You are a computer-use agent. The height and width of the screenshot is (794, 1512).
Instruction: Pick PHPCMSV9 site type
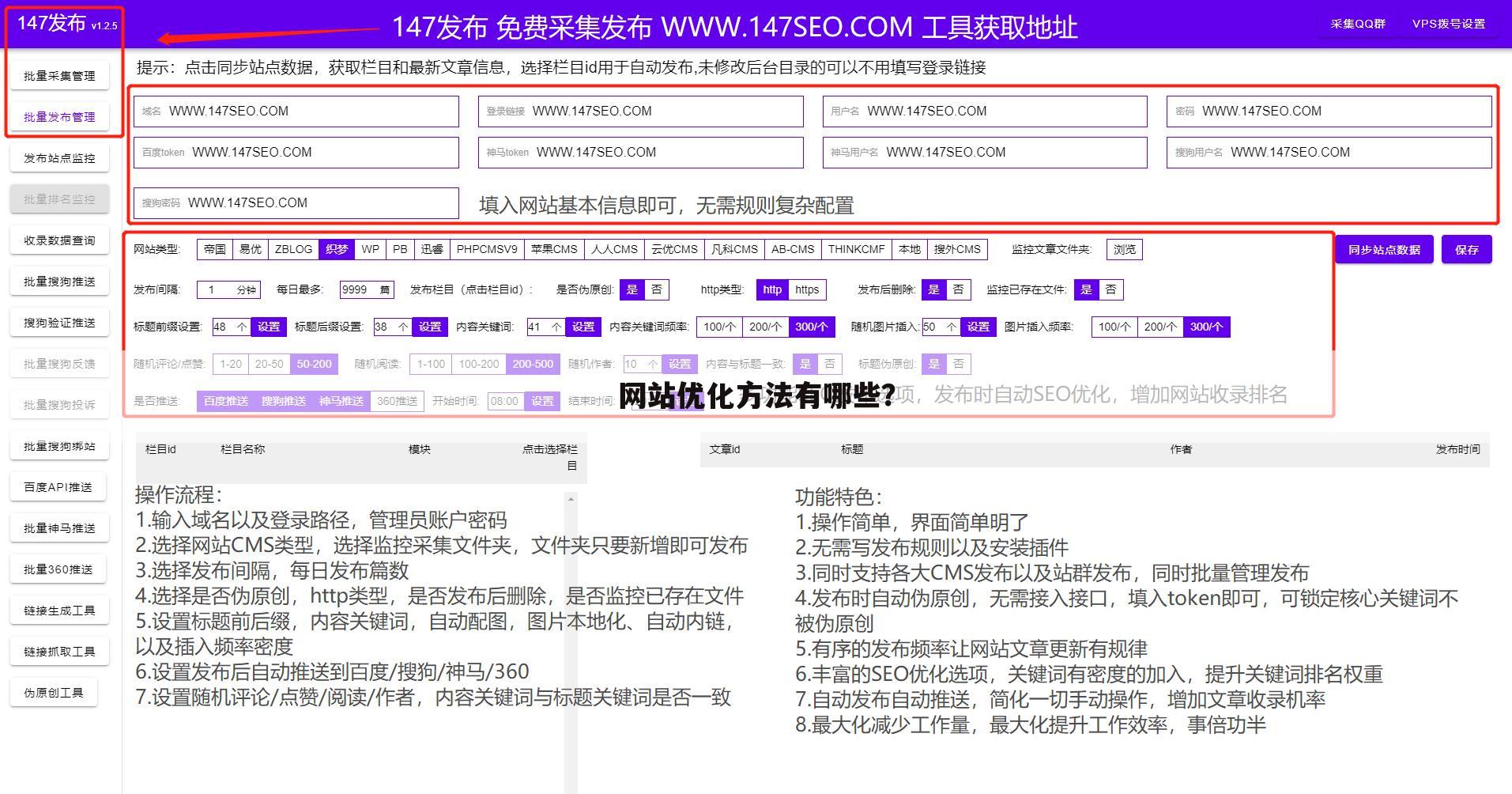pos(487,249)
